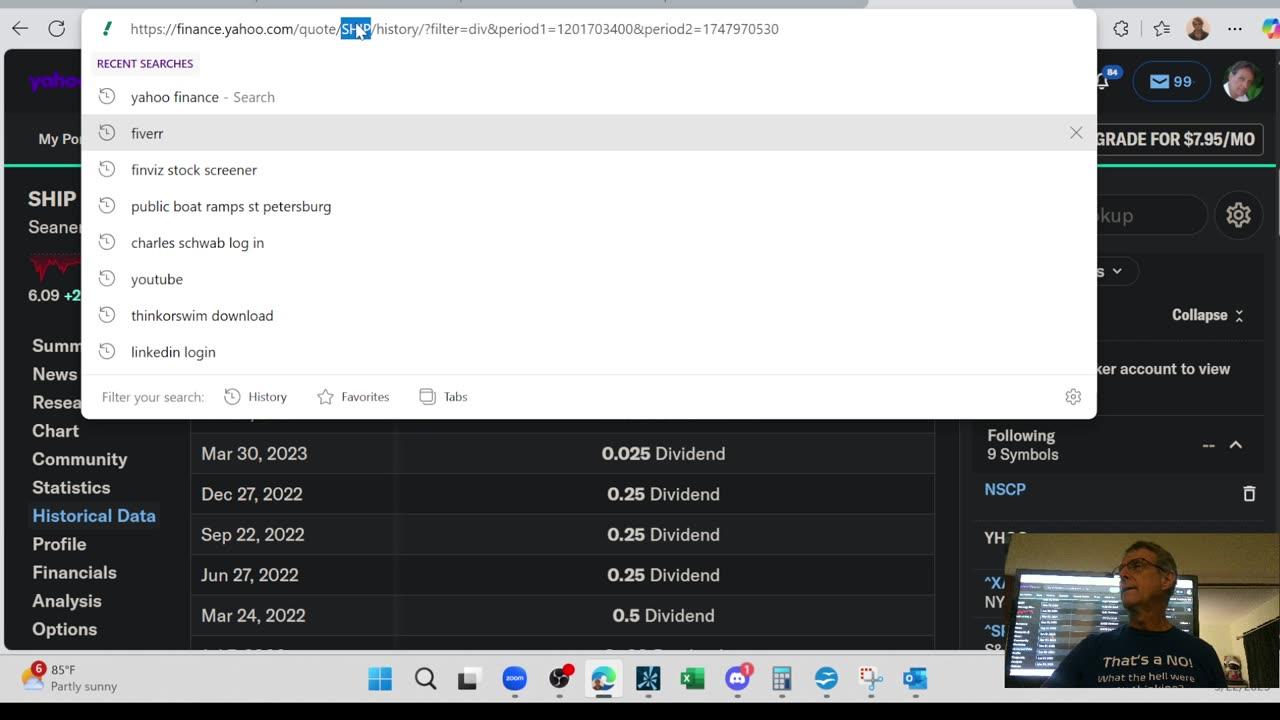The image size is (1280, 720).
Task: Select the "charles schwab log in" suggestion
Action: click(x=588, y=243)
